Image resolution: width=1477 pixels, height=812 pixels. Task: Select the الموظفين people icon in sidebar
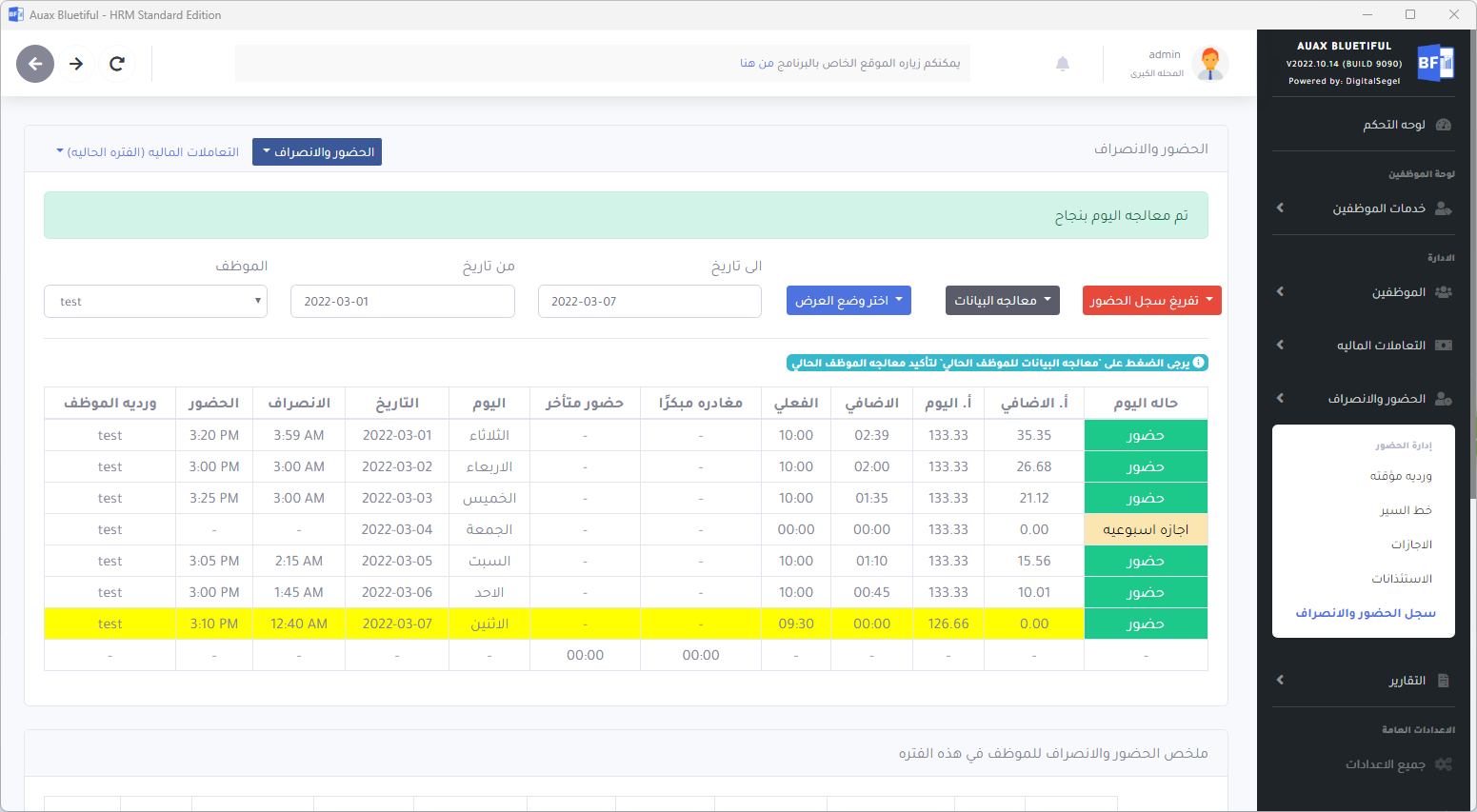[1444, 291]
